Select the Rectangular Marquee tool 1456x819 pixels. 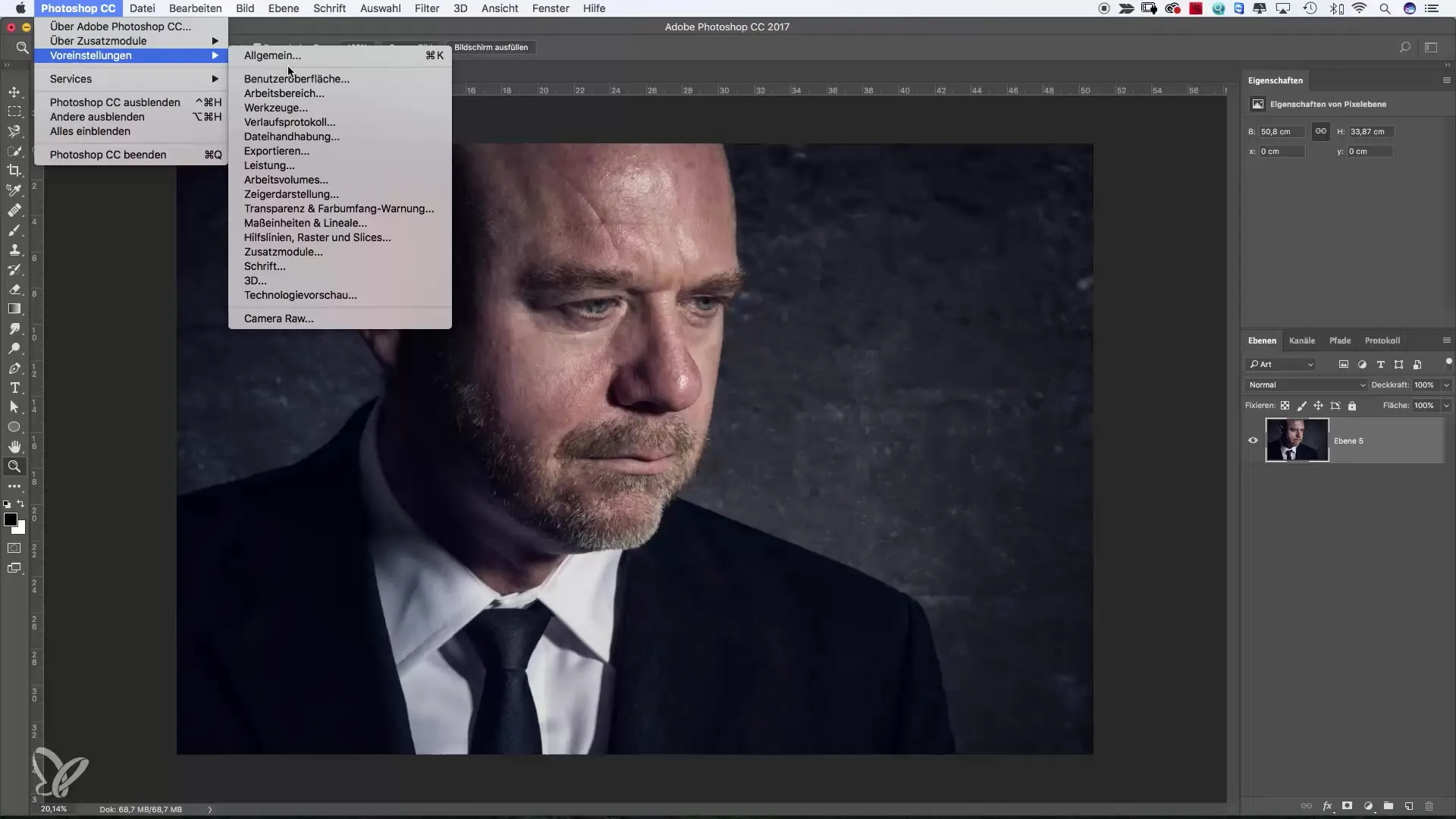(x=14, y=111)
